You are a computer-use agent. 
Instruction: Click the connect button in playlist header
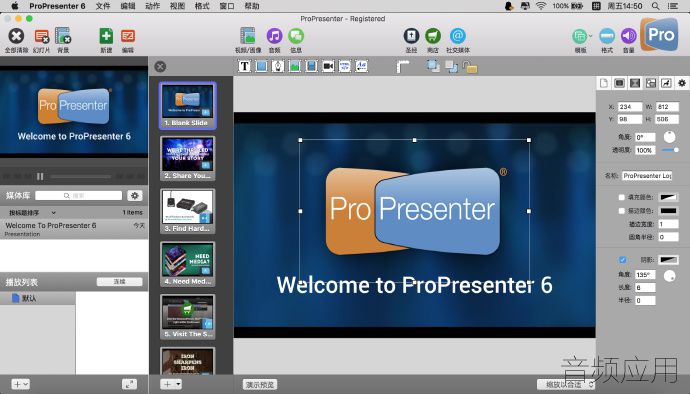click(120, 281)
